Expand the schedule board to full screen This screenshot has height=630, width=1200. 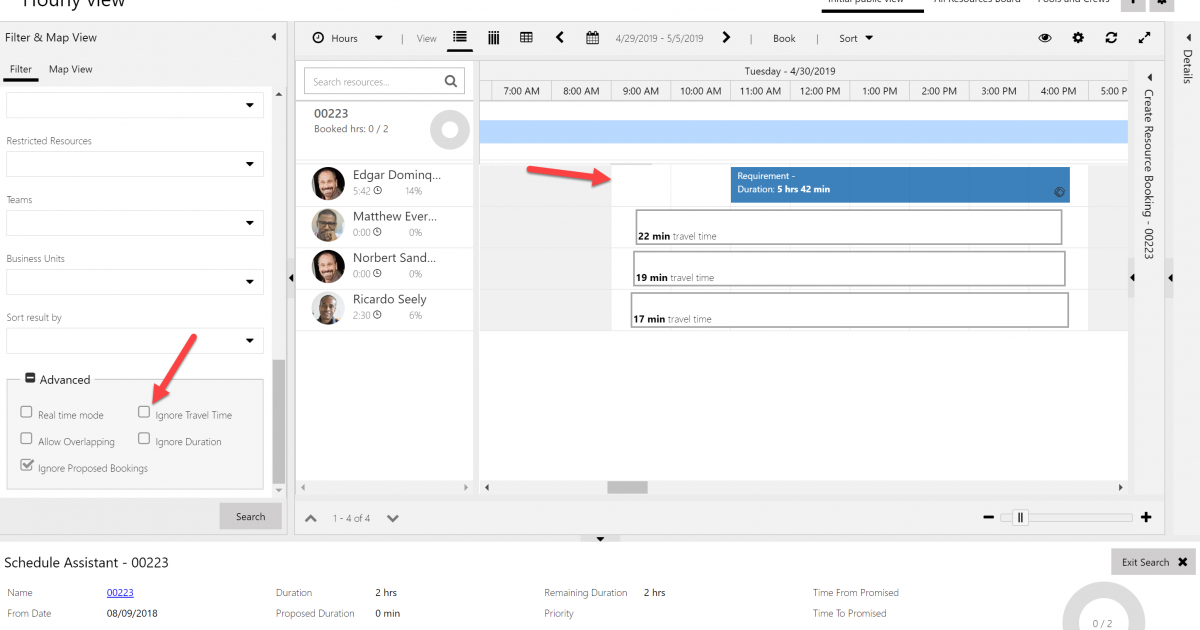1145,38
